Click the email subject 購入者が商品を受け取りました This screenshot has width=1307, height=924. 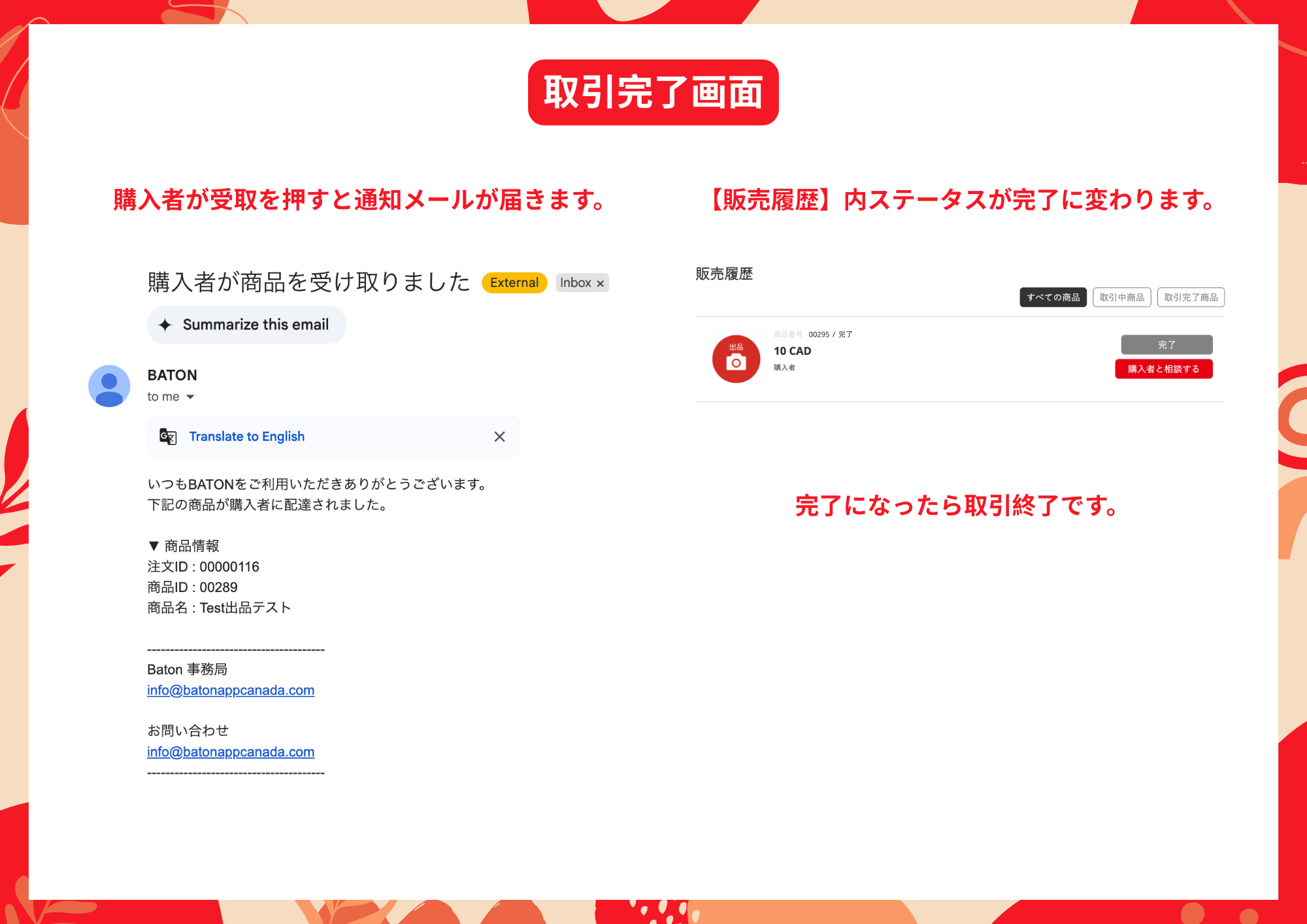(x=309, y=282)
